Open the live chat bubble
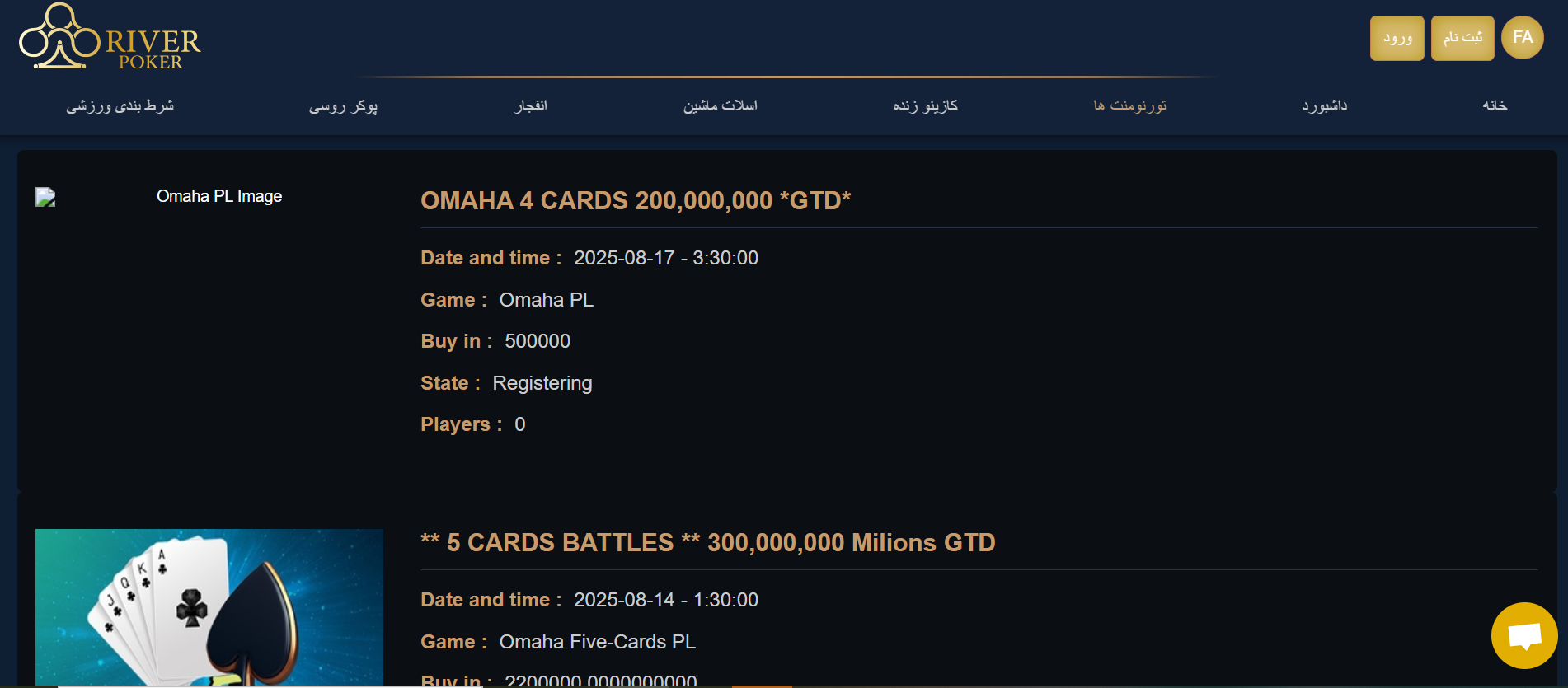This screenshot has height=688, width=1568. click(1523, 635)
